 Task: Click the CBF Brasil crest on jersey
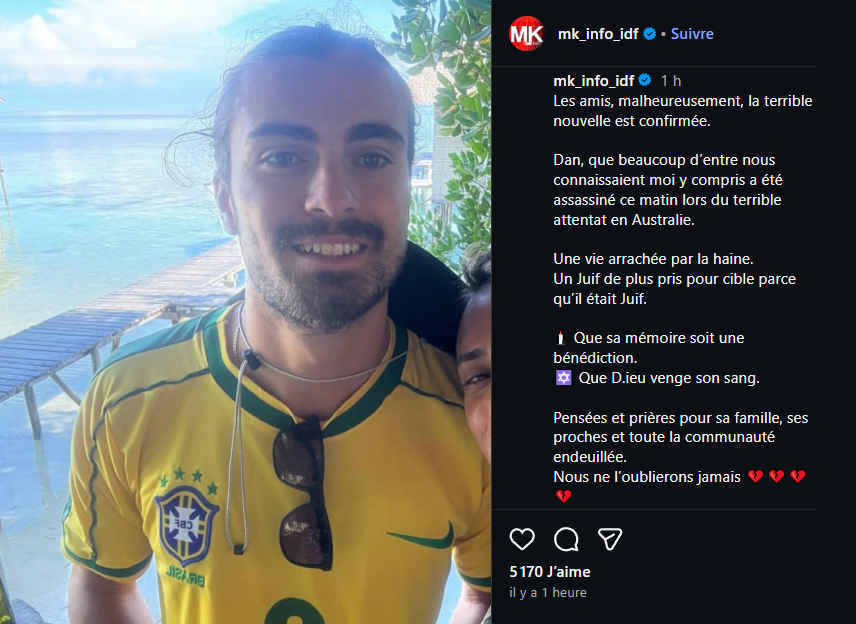(186, 526)
